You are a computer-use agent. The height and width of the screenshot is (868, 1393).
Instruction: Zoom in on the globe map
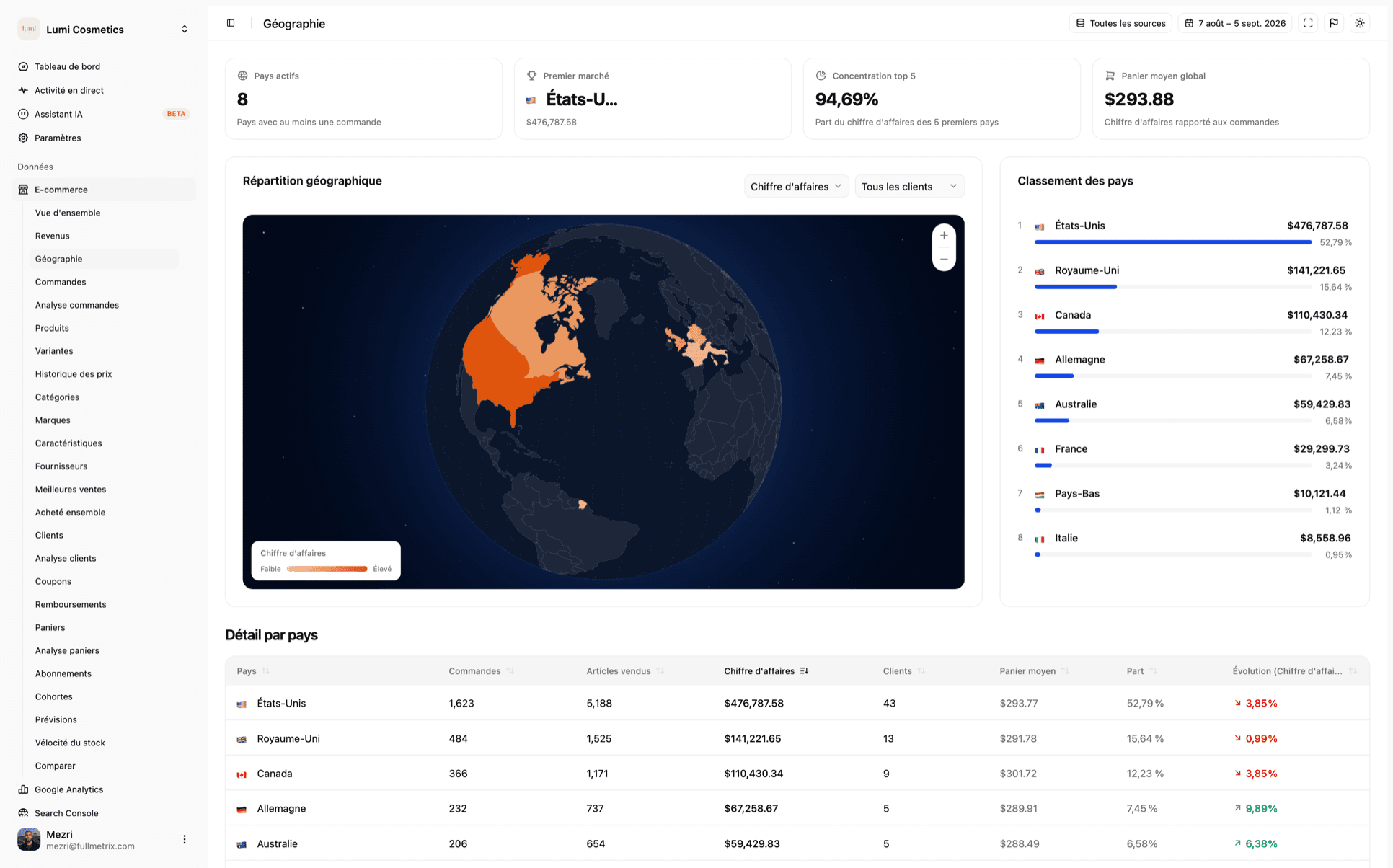pos(944,236)
